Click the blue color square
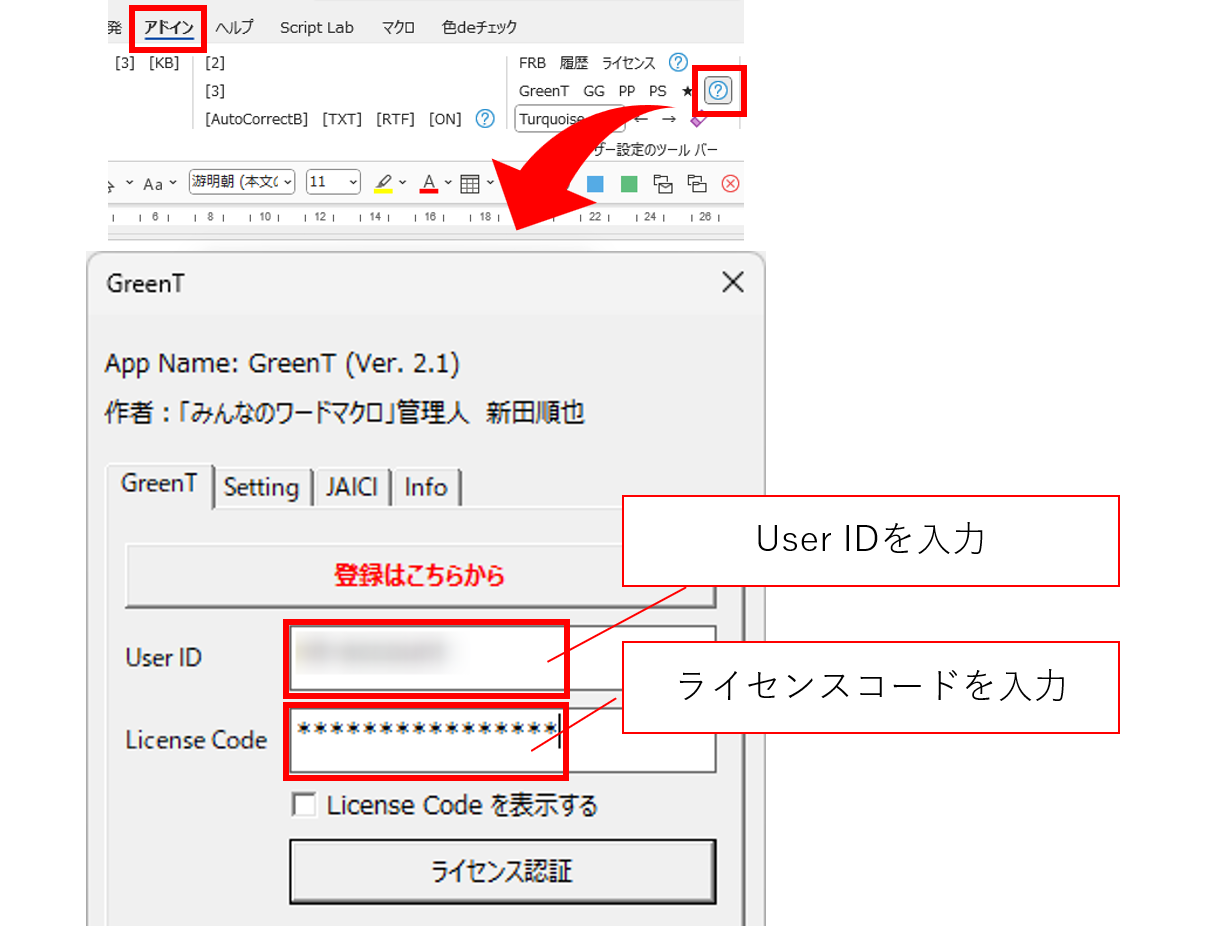The height and width of the screenshot is (926, 1227). [595, 183]
